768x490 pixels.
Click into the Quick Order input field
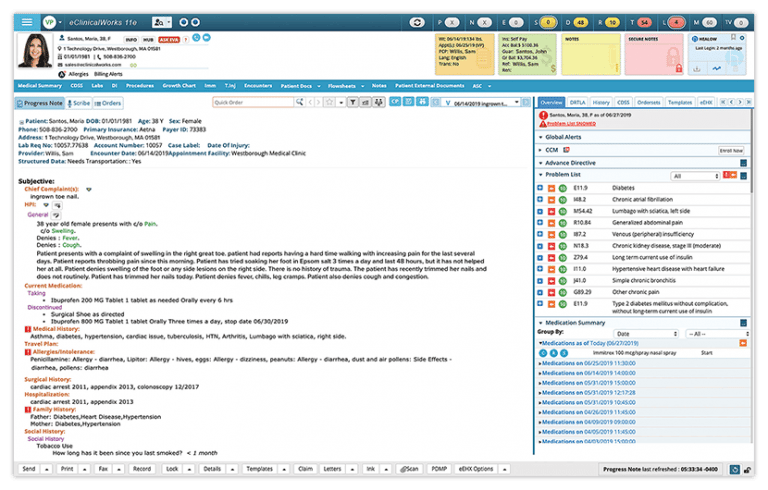[x=254, y=102]
